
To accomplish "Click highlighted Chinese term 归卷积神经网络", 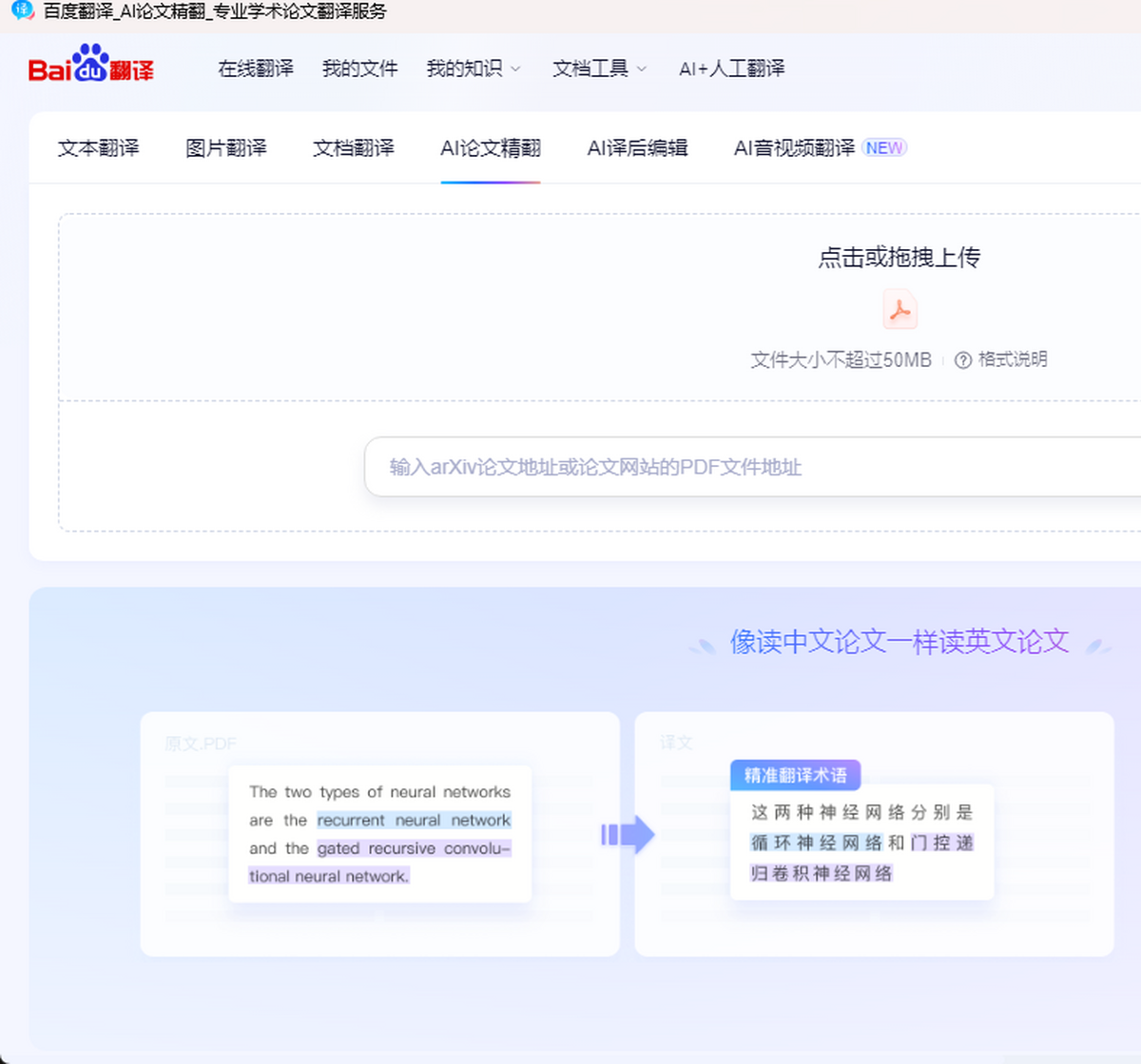I will coord(822,873).
